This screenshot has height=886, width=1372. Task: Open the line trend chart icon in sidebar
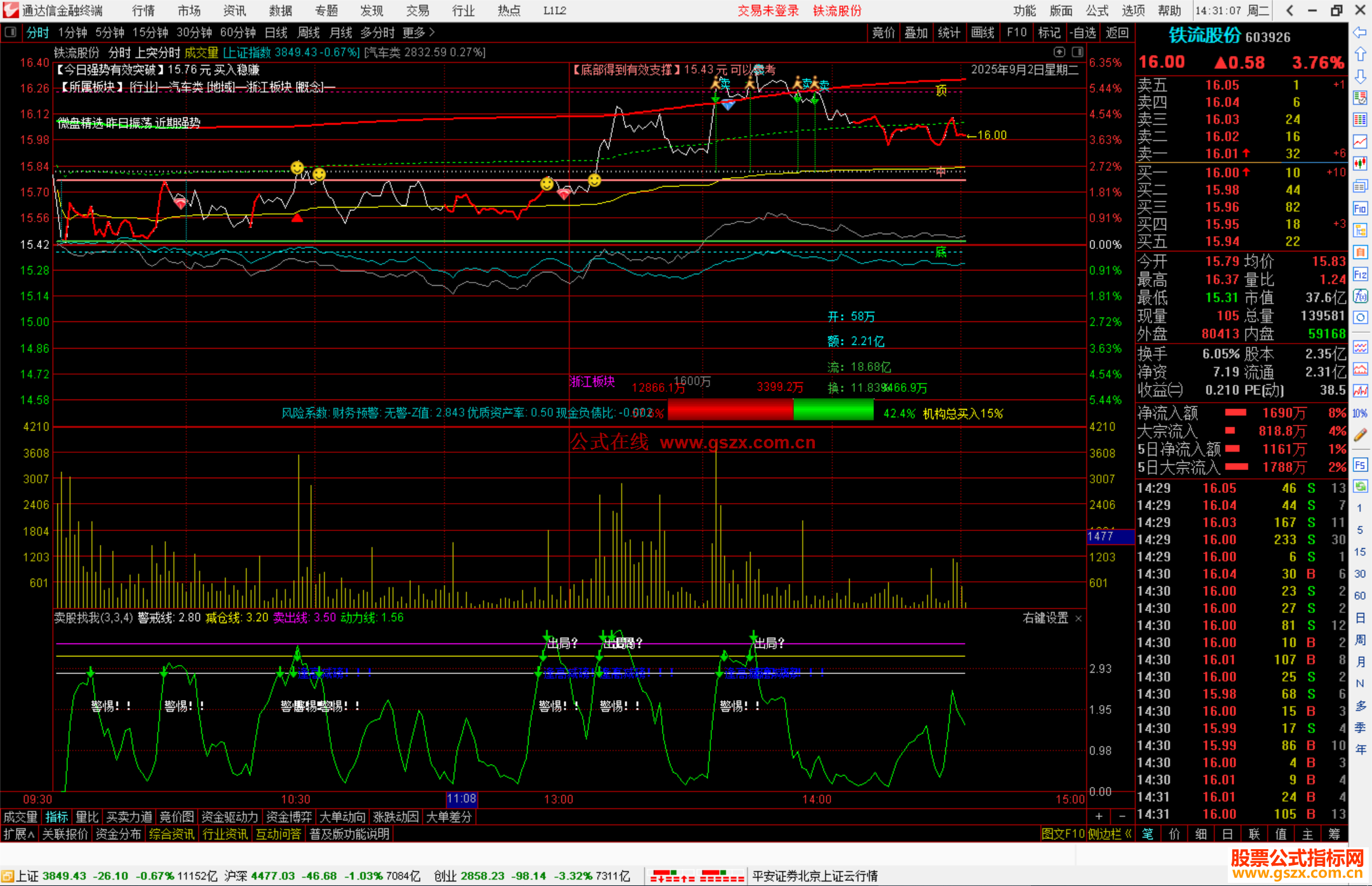(x=1360, y=142)
